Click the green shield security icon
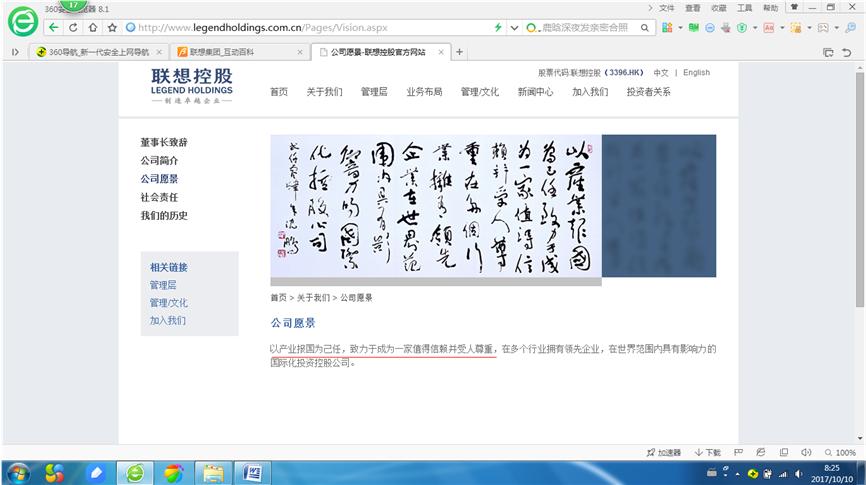 (x=742, y=28)
